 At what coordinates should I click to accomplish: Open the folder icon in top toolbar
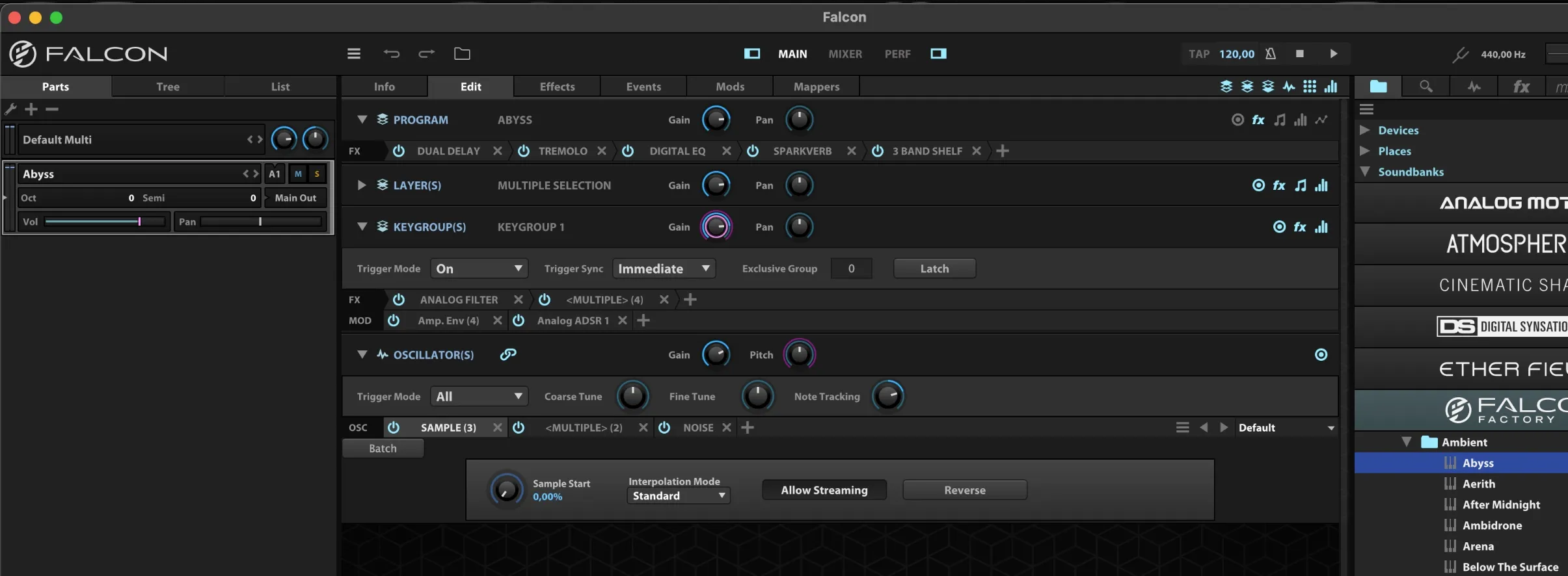click(x=462, y=54)
